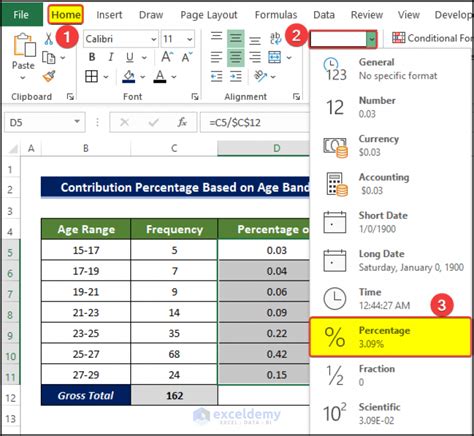Screen dimensions: 474x436
Task: Click the Increase Font Size icon
Action: [x=167, y=57]
